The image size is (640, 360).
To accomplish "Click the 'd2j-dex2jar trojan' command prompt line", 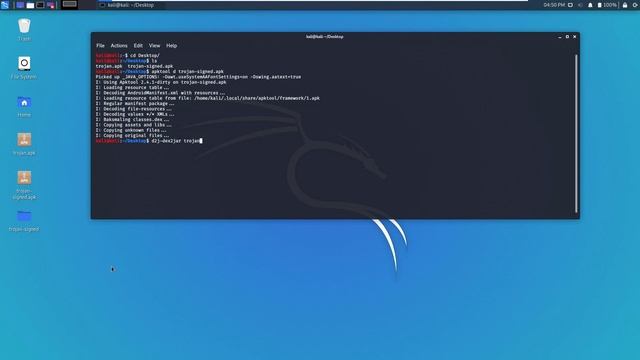I will tap(149, 141).
